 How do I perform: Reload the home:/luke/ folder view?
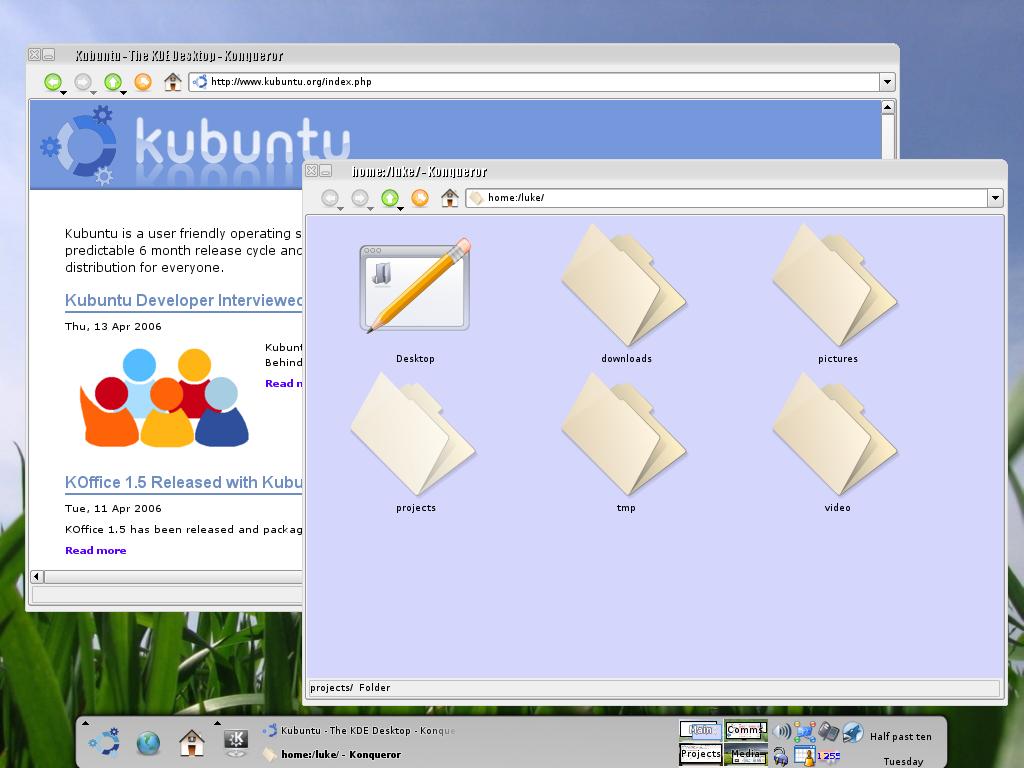click(x=420, y=197)
